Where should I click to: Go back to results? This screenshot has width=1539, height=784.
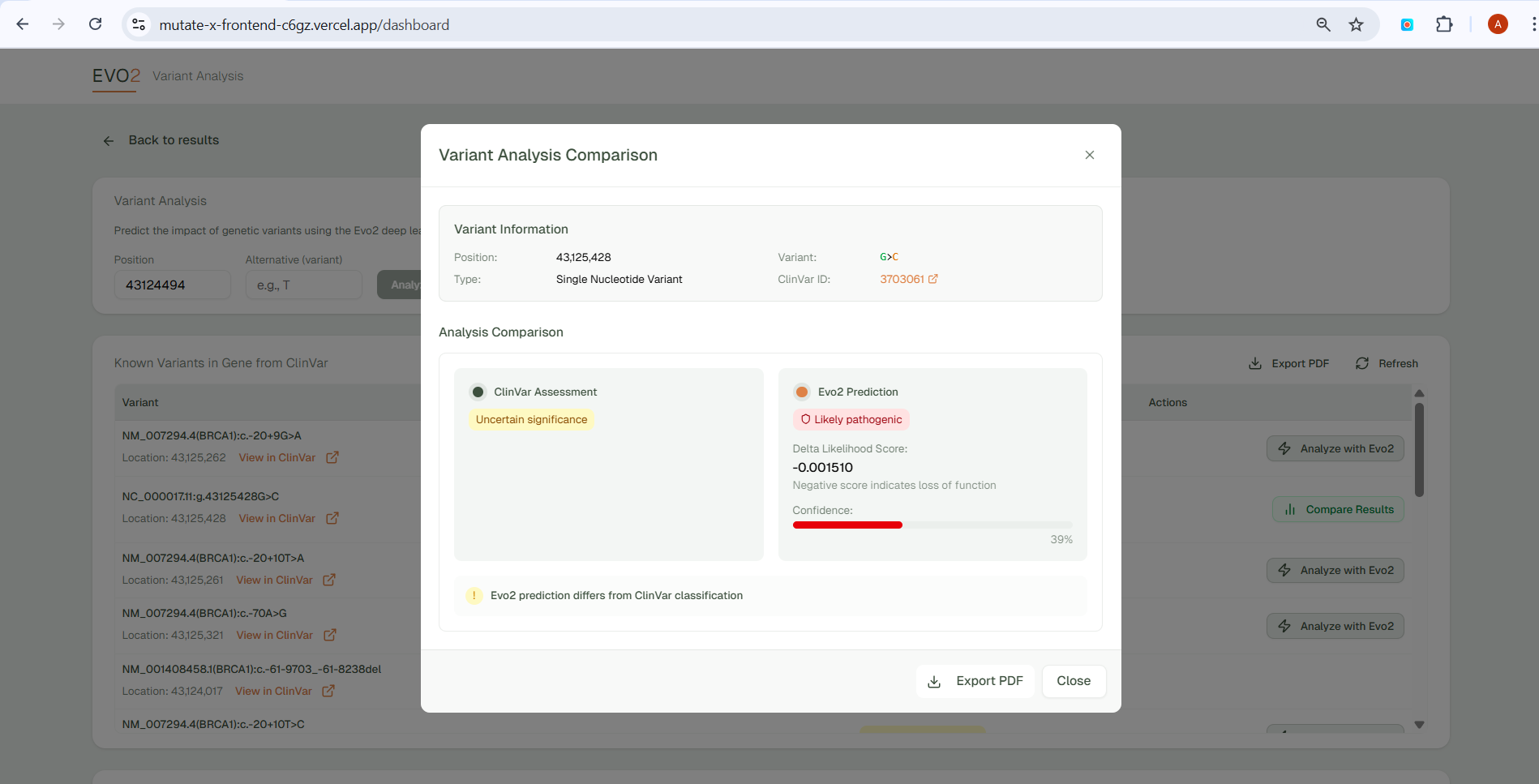[161, 140]
